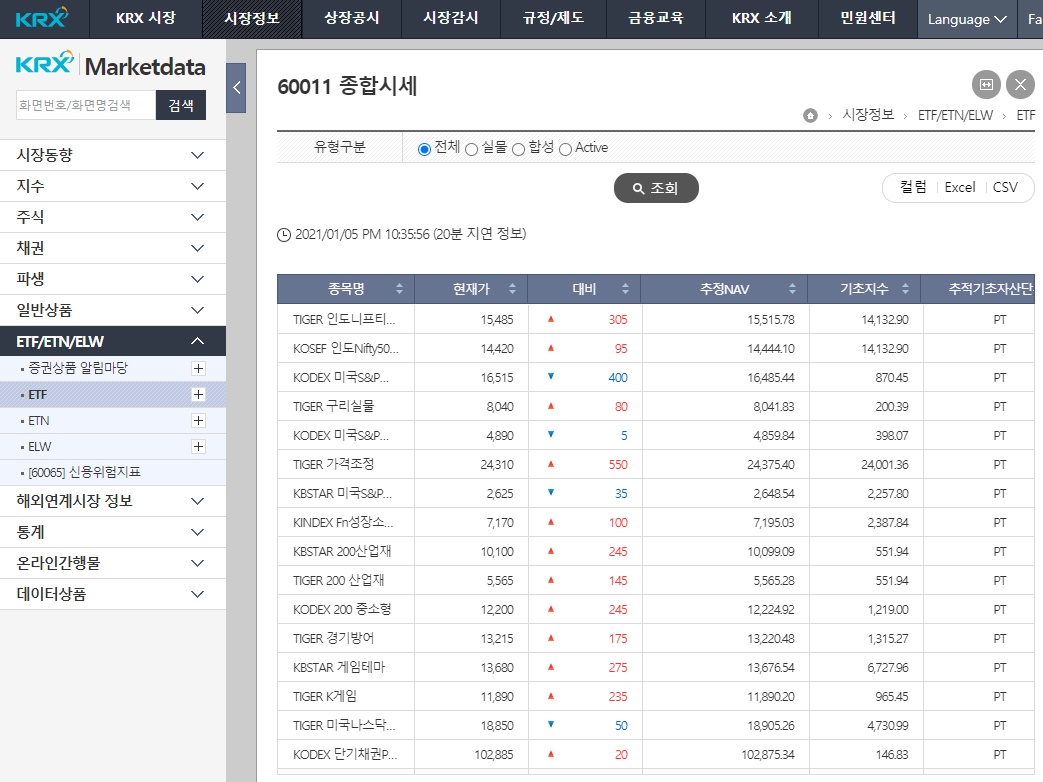This screenshot has height=782, width=1043.
Task: Click the KOSEF 인도Nifty50 row name
Action: click(346, 348)
